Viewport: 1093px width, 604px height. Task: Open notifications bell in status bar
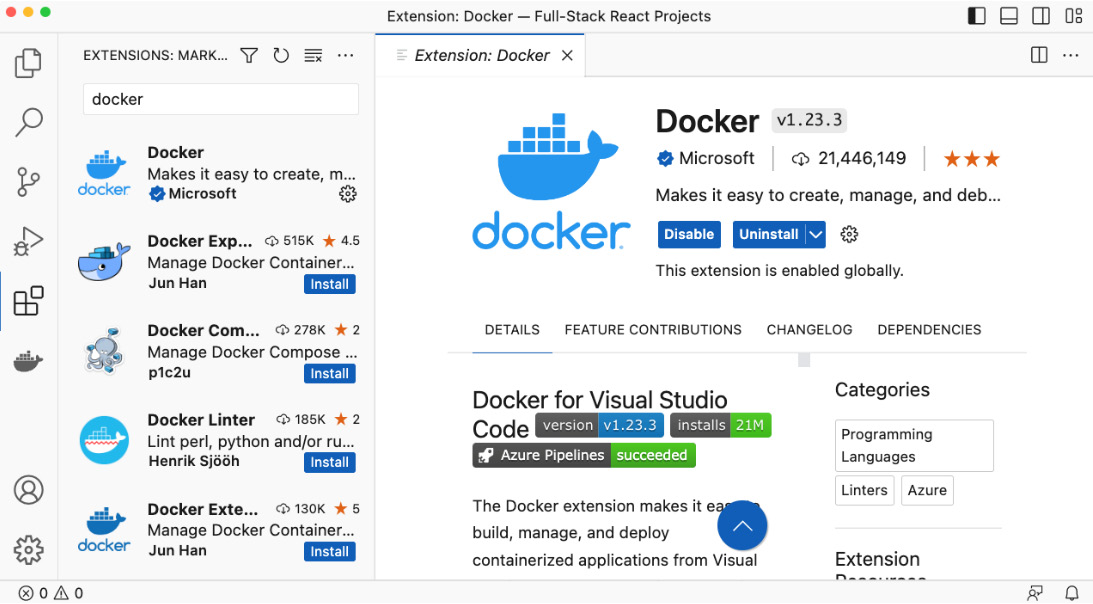point(1072,593)
